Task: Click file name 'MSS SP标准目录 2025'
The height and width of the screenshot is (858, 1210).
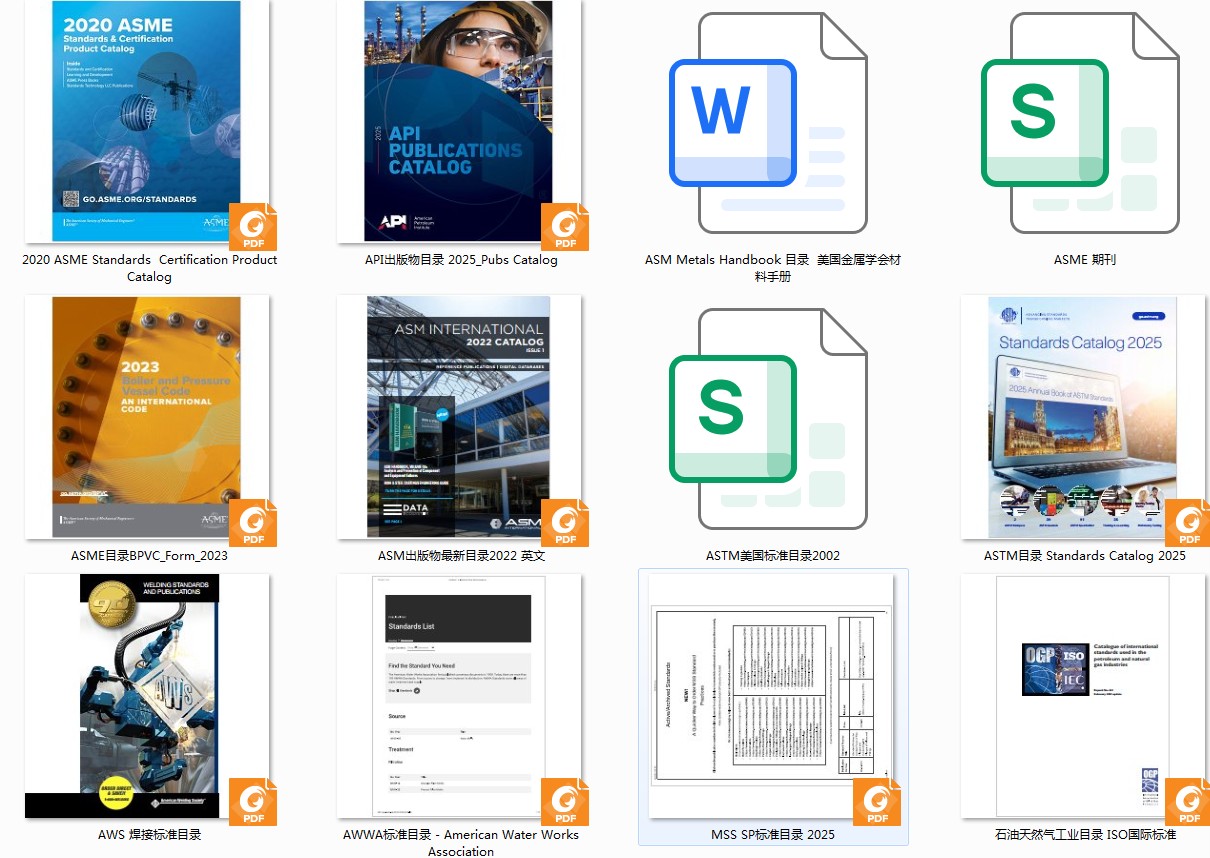Action: 773,834
